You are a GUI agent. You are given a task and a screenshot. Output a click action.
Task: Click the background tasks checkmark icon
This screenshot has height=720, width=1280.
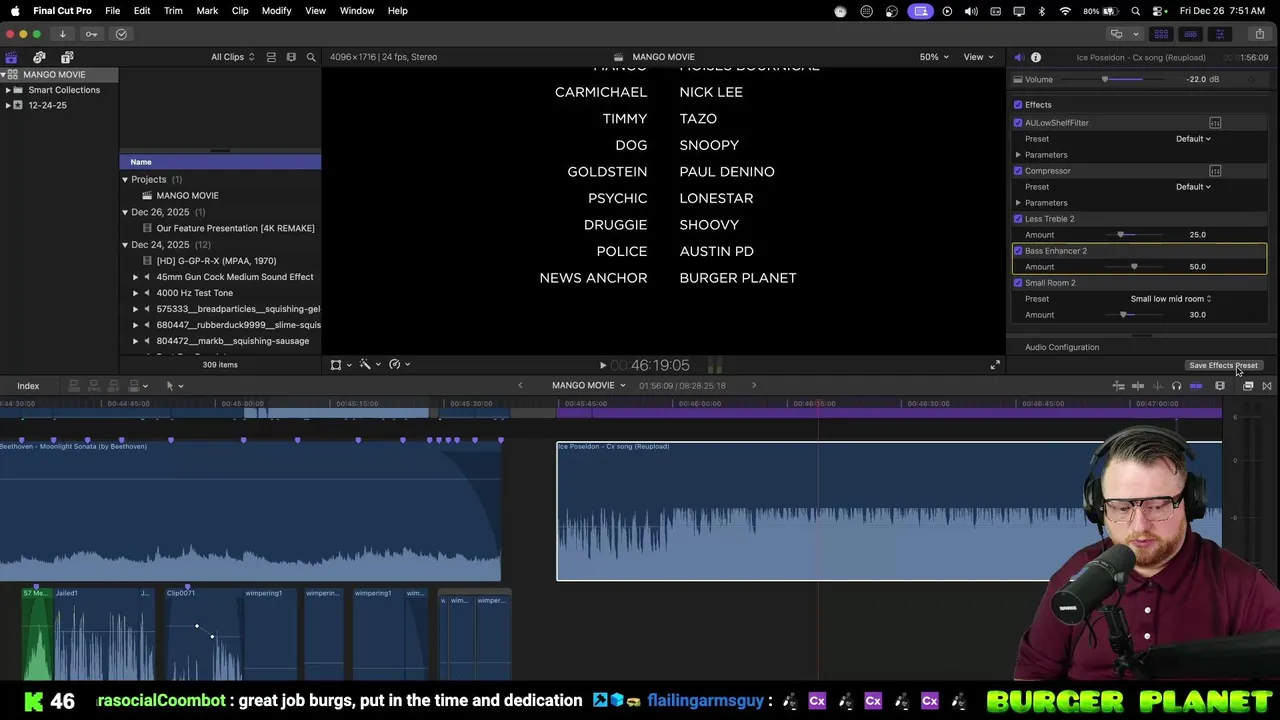tap(121, 34)
